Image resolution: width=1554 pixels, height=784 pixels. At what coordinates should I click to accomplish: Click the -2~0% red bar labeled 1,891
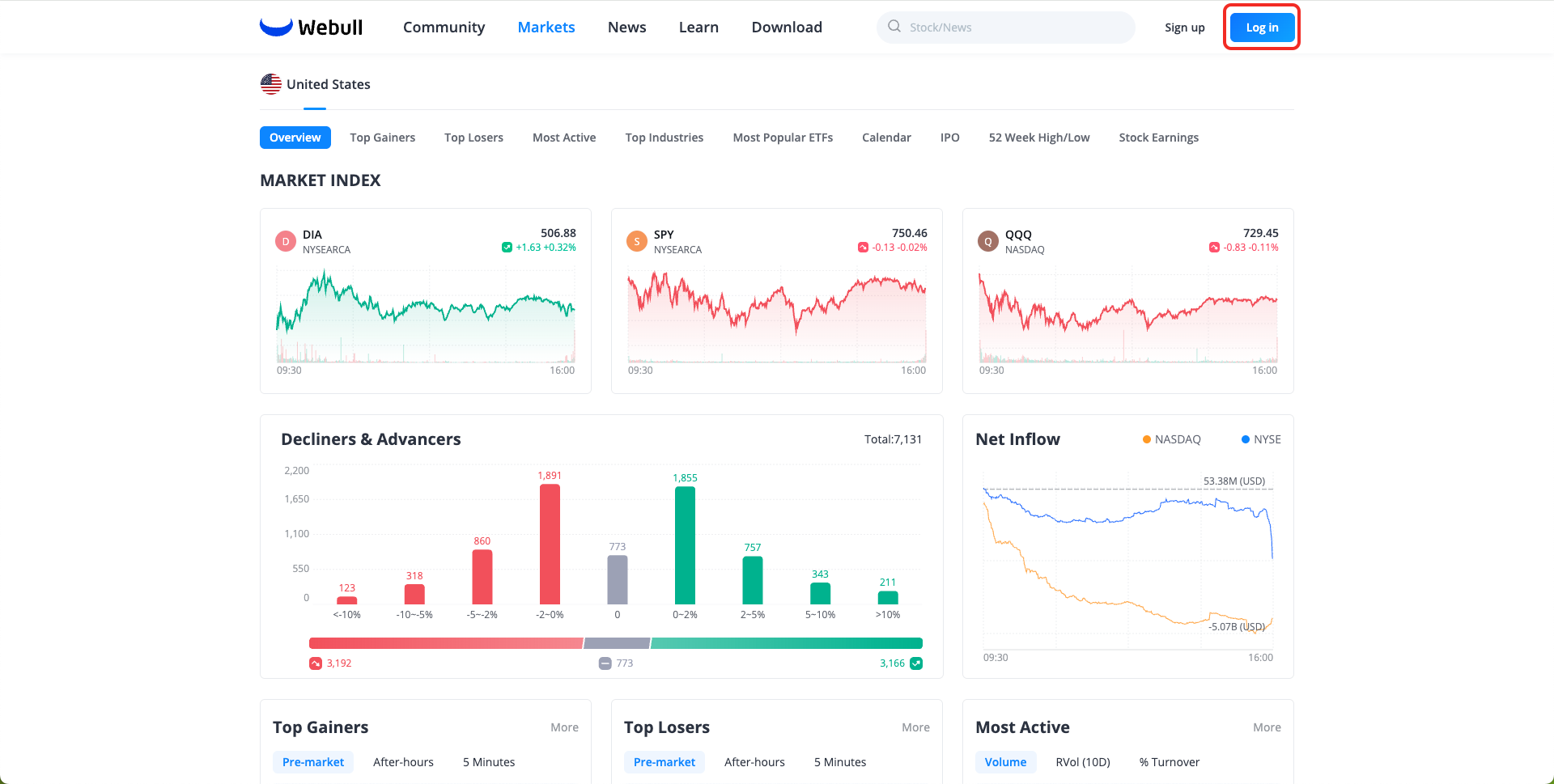550,544
